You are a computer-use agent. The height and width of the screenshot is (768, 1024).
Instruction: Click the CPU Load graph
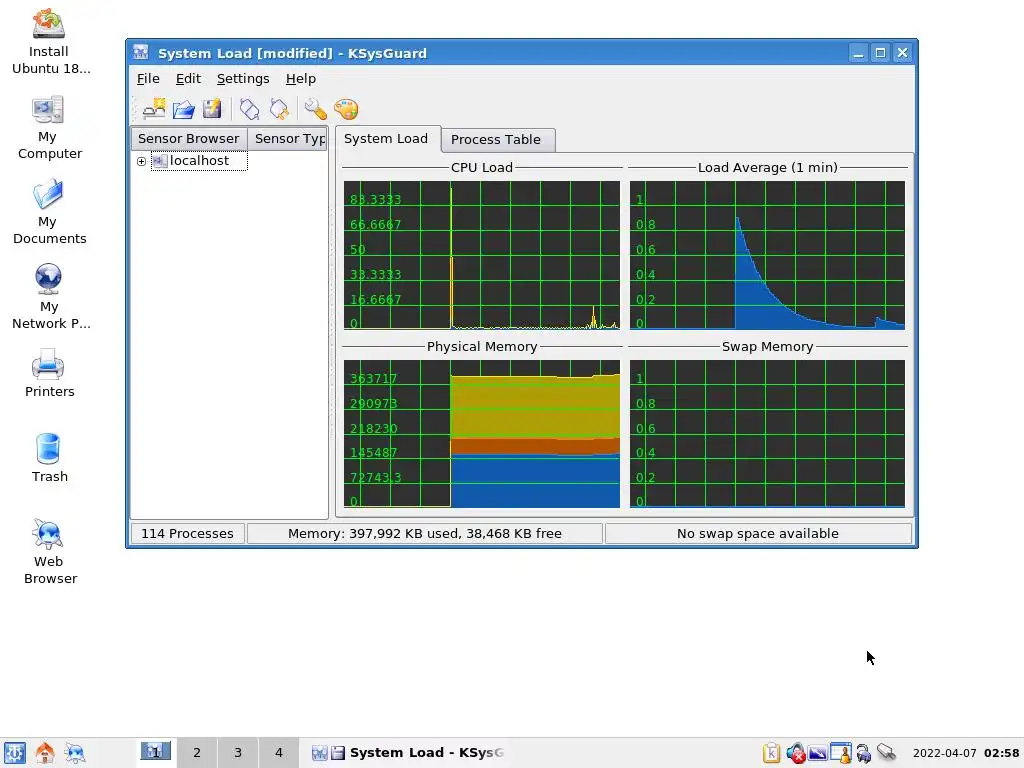(x=482, y=255)
